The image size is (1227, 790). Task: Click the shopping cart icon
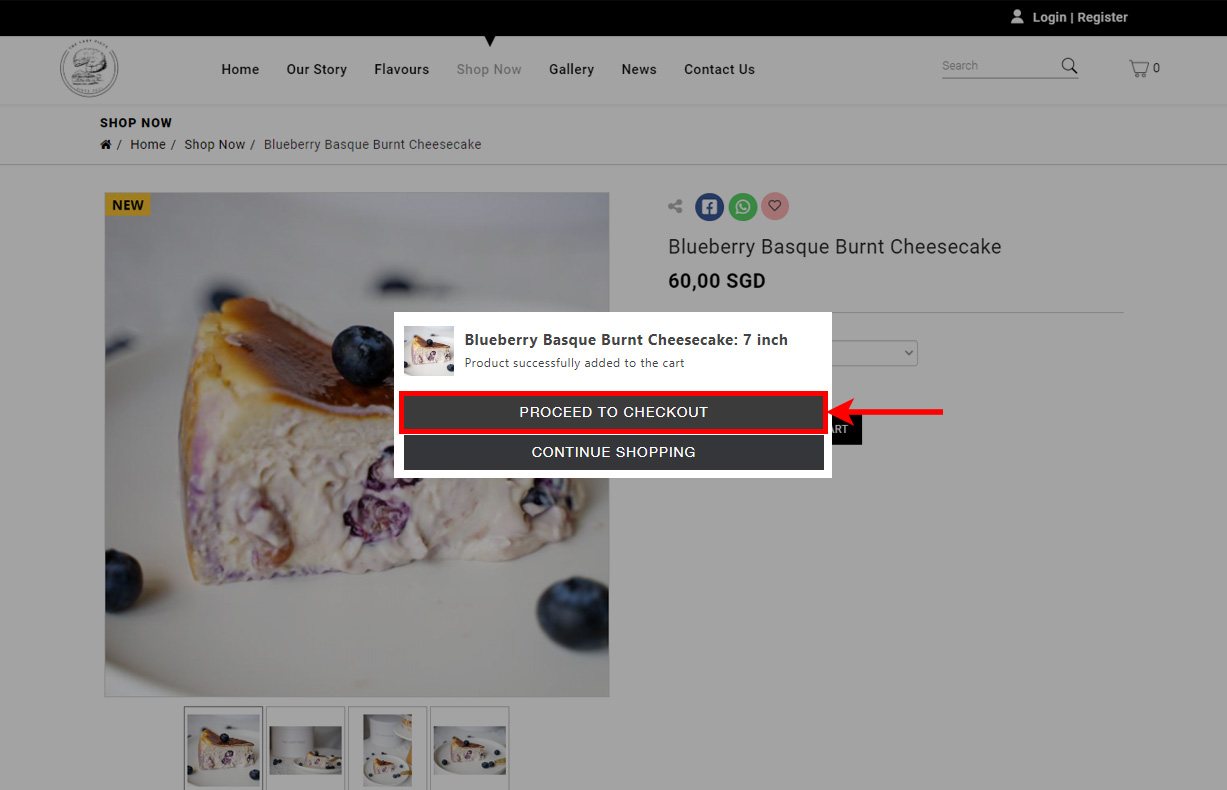(1138, 68)
